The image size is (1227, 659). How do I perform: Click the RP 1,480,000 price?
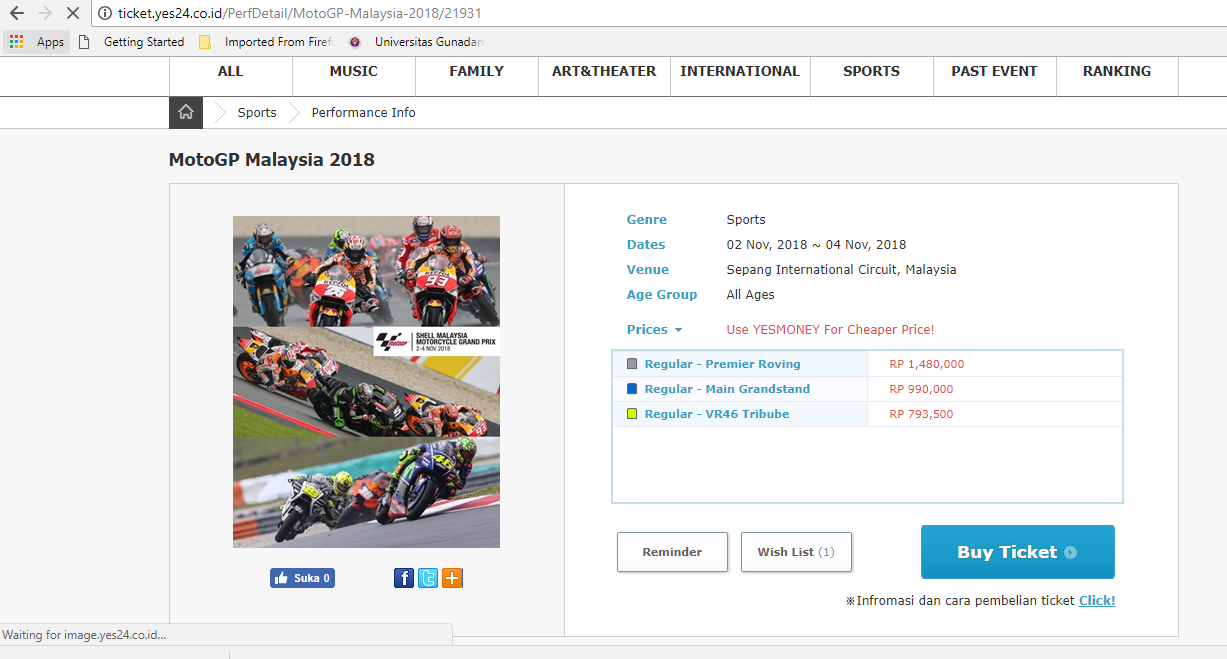point(927,364)
